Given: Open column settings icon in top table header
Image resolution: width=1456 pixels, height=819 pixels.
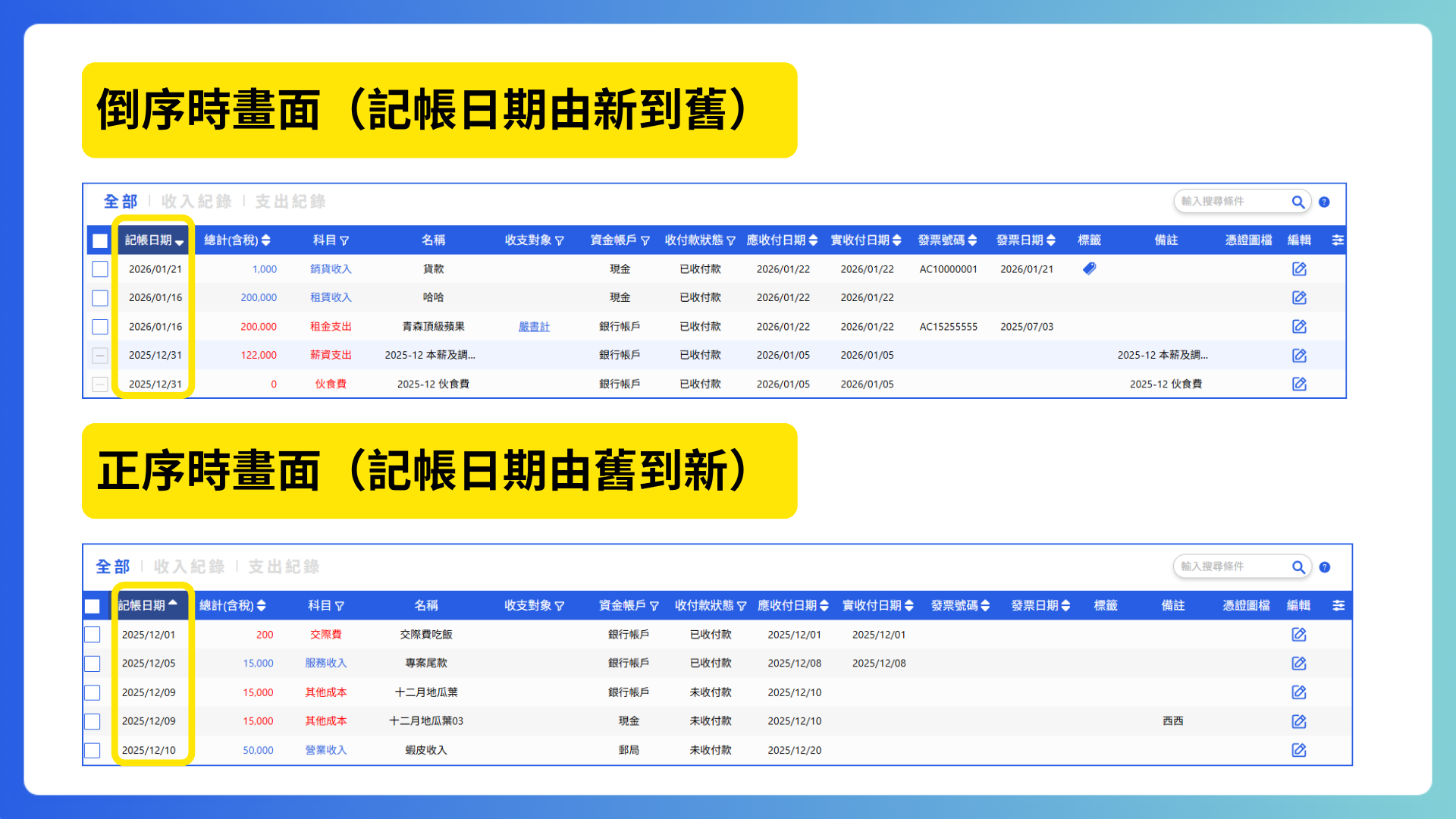Looking at the screenshot, I should coord(1338,240).
